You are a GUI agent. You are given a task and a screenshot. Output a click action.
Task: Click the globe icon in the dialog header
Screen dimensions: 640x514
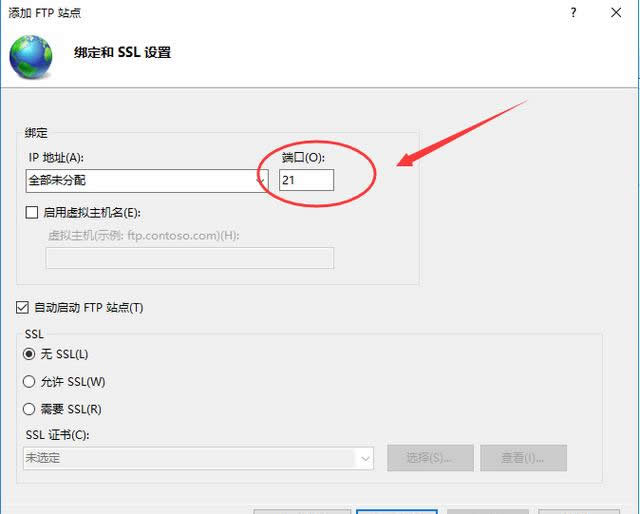click(x=31, y=57)
